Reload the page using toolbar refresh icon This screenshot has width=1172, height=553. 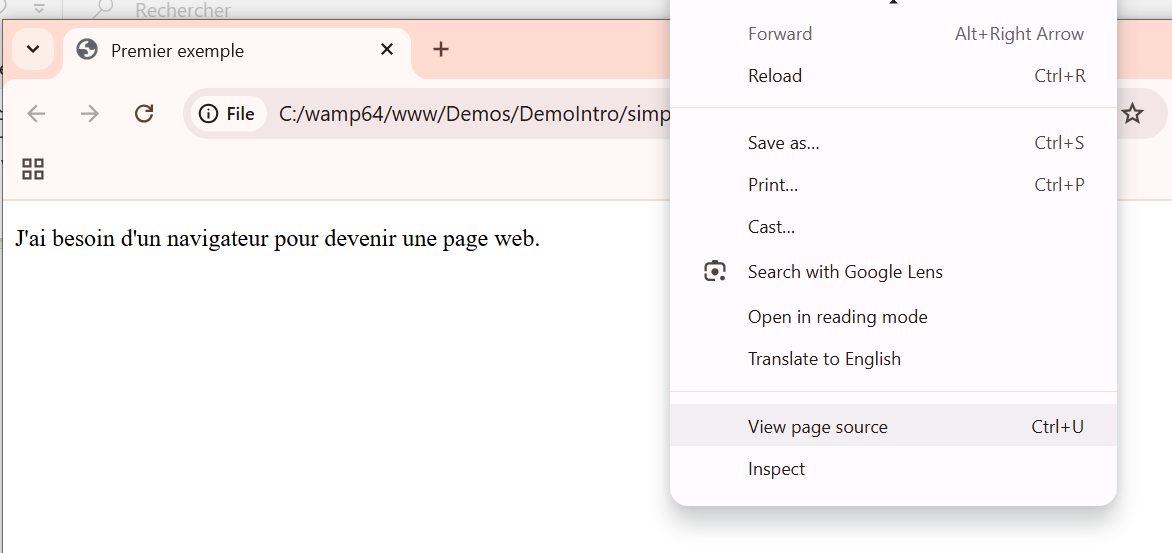coord(144,114)
